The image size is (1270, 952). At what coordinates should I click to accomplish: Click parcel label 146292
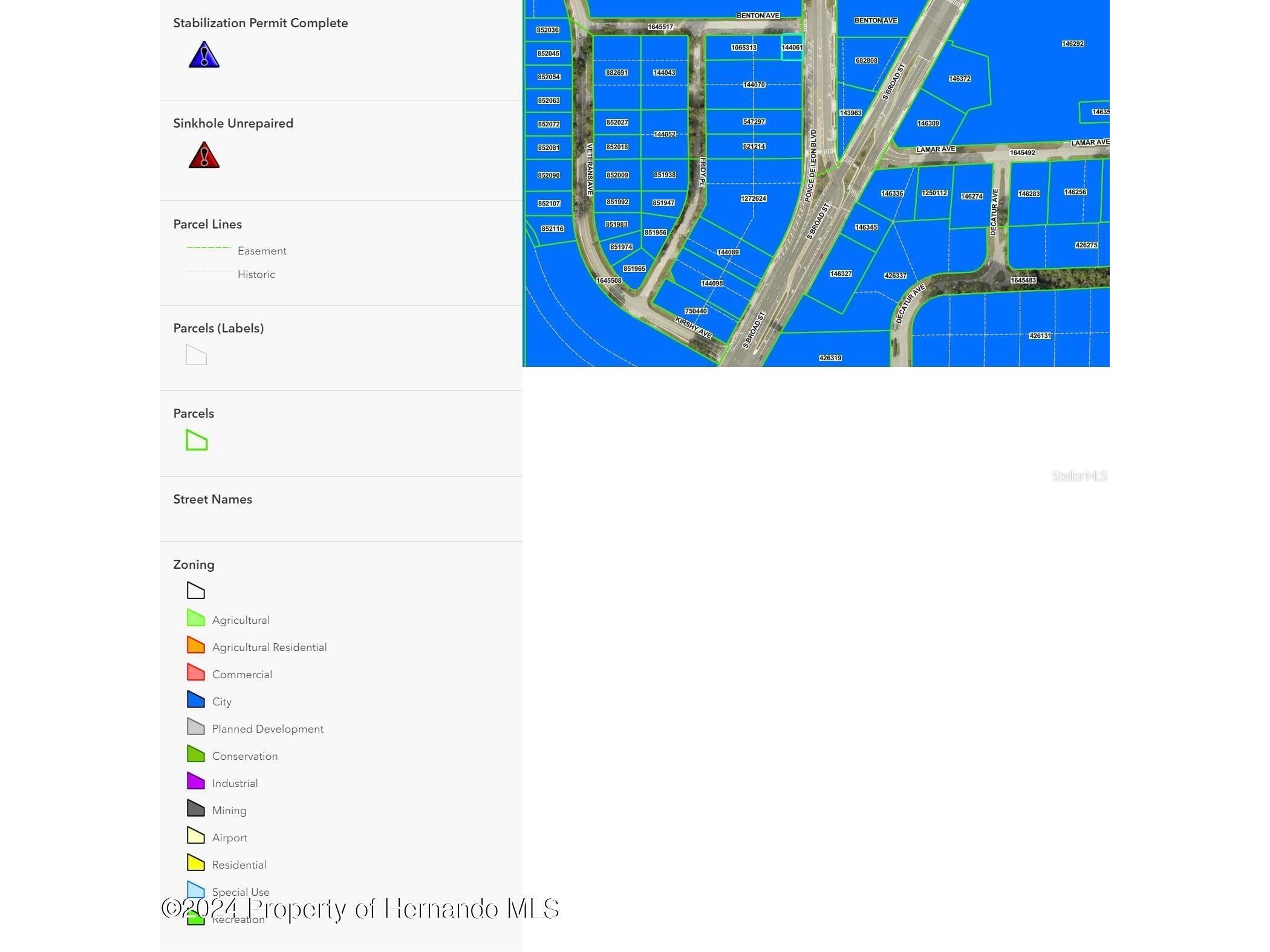click(x=1072, y=44)
